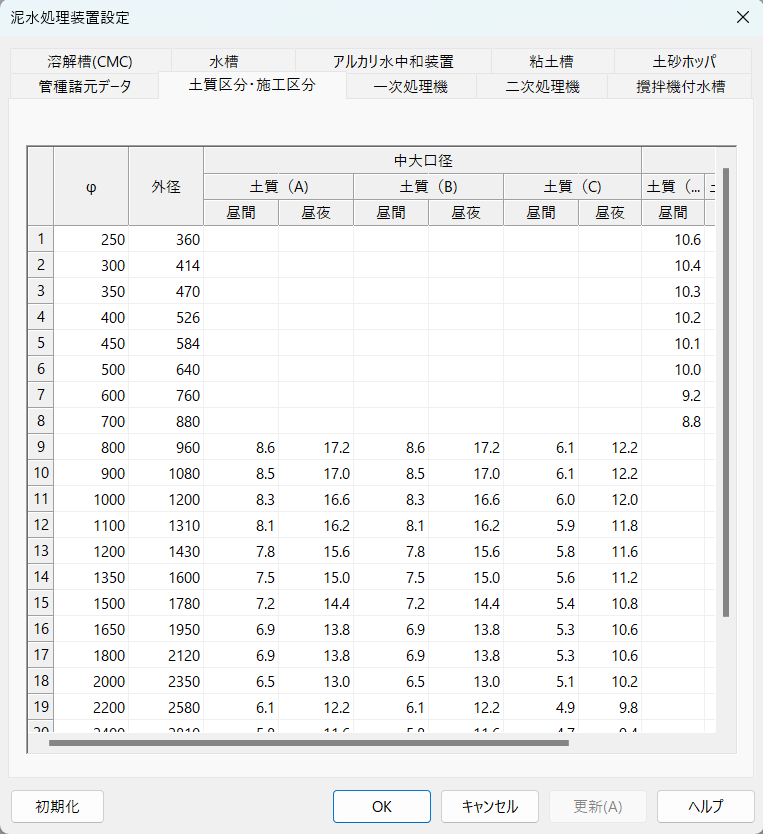Click the 土質 (A) 昼間 cell showing 7.2

click(241, 603)
